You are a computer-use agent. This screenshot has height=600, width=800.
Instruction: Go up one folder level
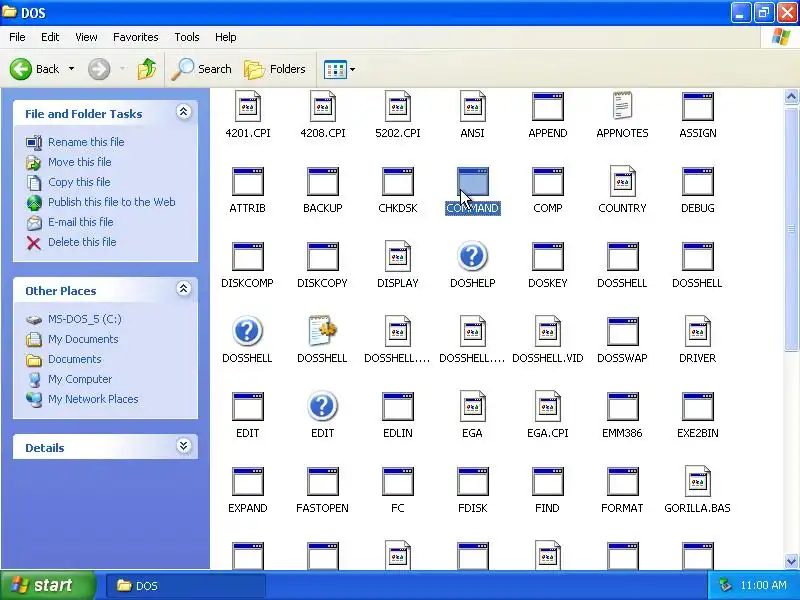coord(147,69)
